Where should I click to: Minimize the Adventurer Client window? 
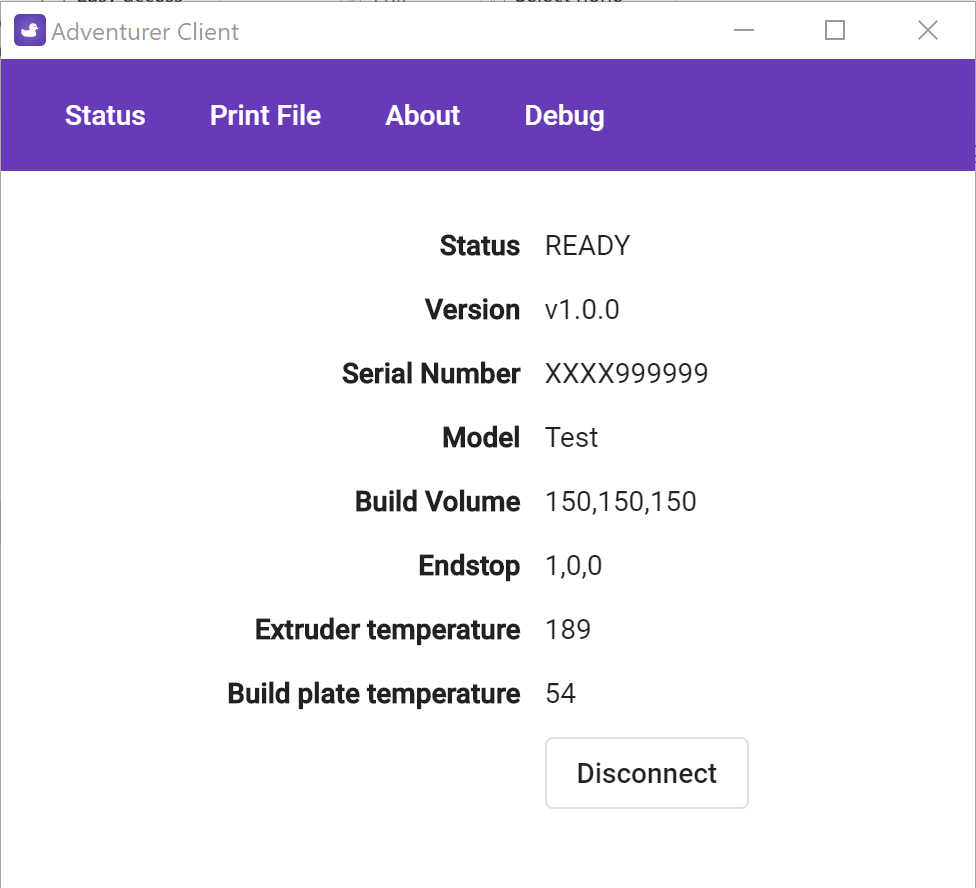pos(744,30)
